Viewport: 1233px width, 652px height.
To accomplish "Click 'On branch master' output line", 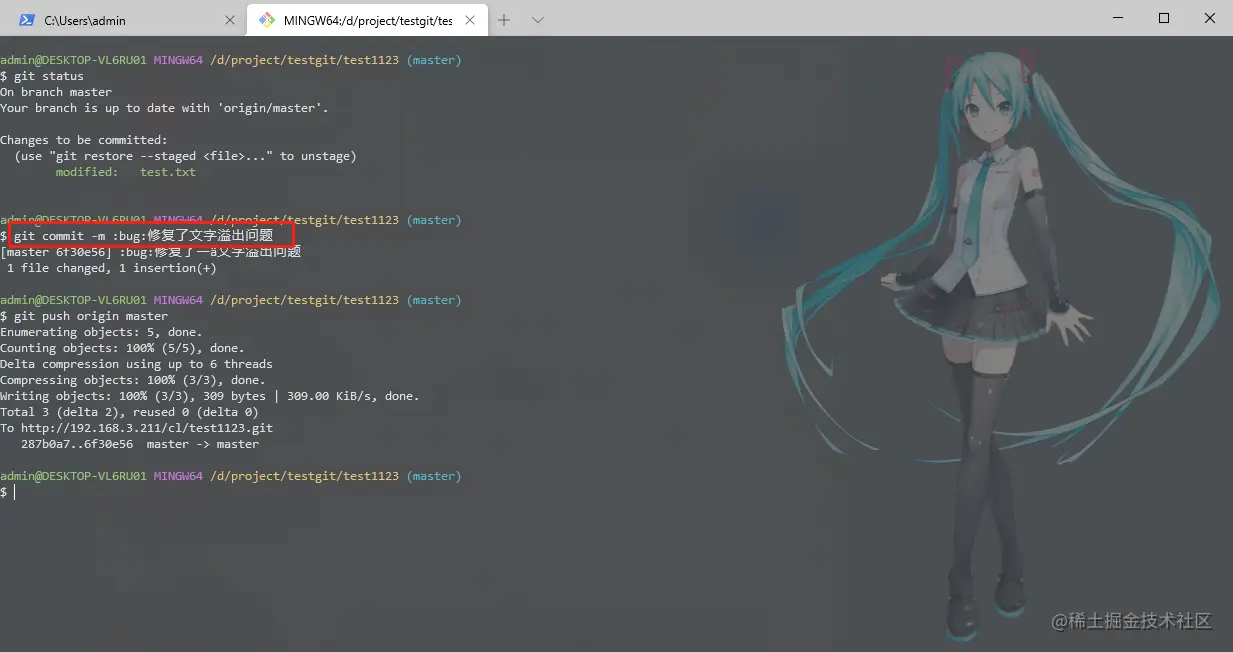I will coord(56,92).
